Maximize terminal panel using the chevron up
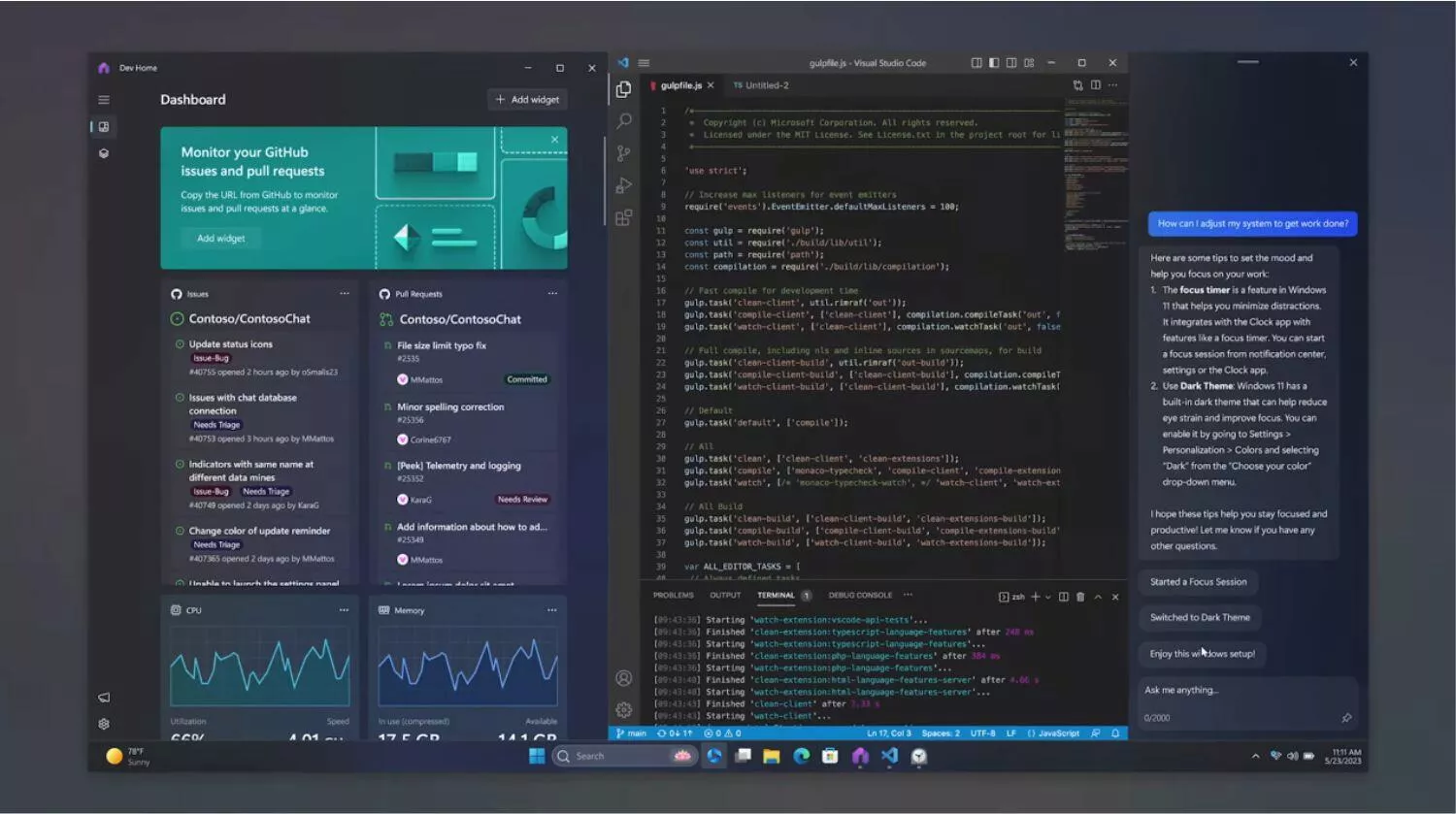1456x814 pixels. pos(1098,597)
